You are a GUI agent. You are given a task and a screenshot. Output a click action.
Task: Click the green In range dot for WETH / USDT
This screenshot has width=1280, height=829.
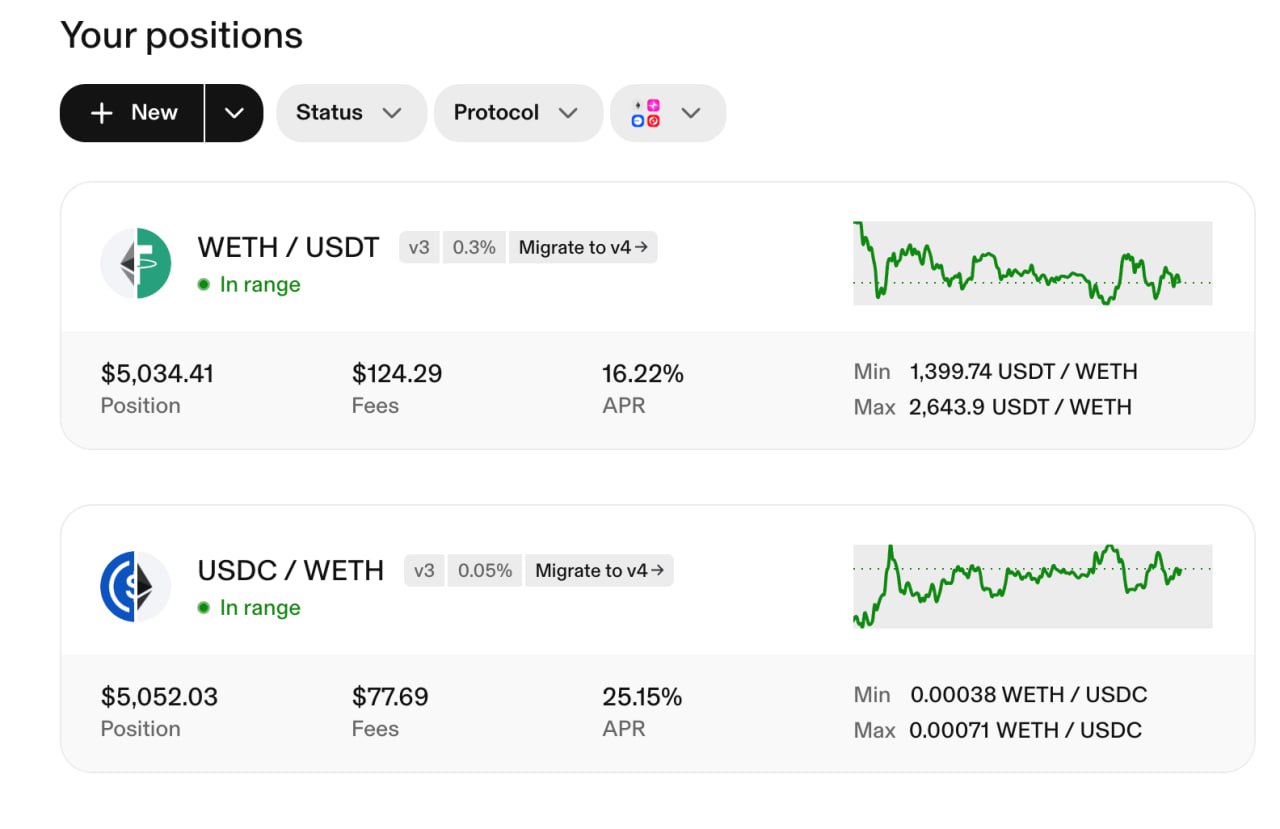[x=204, y=285]
